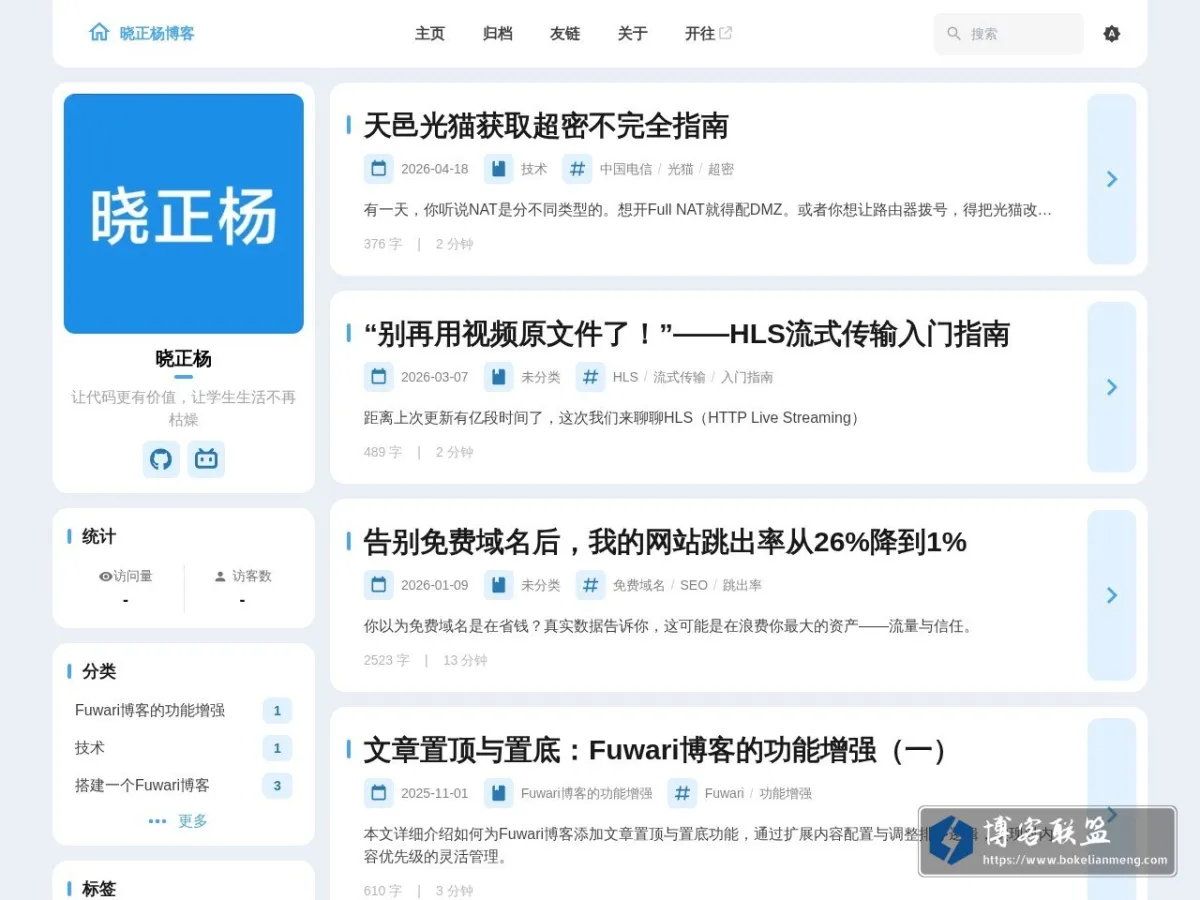Click the calendar icon beside 2026-01-09
Image resolution: width=1200 pixels, height=900 pixels.
coord(378,585)
